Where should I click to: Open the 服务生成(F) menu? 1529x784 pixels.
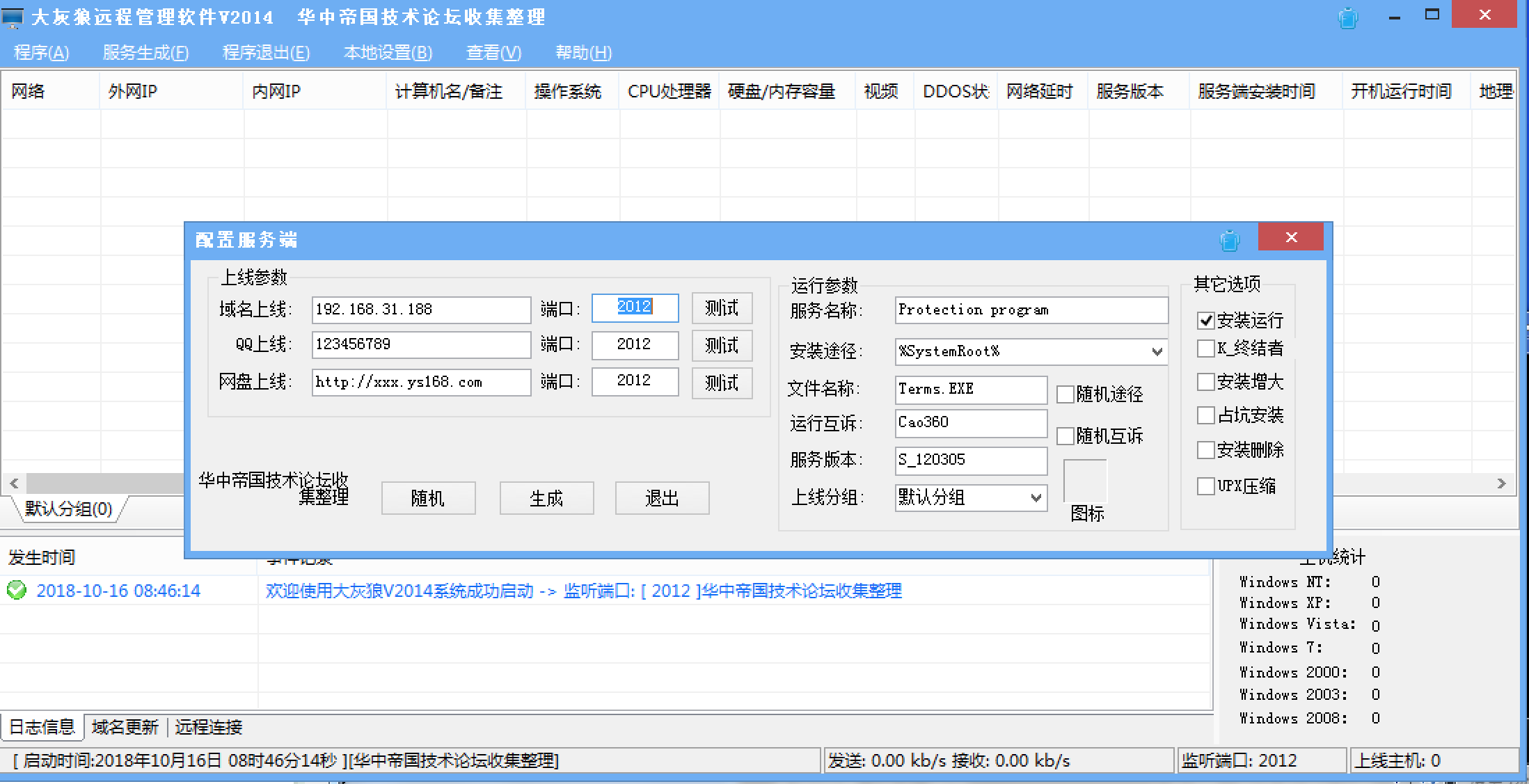(145, 53)
